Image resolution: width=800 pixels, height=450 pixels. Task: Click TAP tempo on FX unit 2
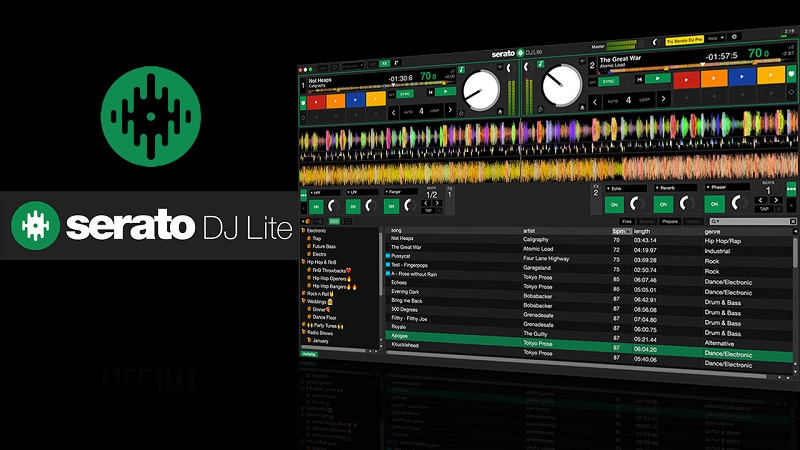(764, 209)
